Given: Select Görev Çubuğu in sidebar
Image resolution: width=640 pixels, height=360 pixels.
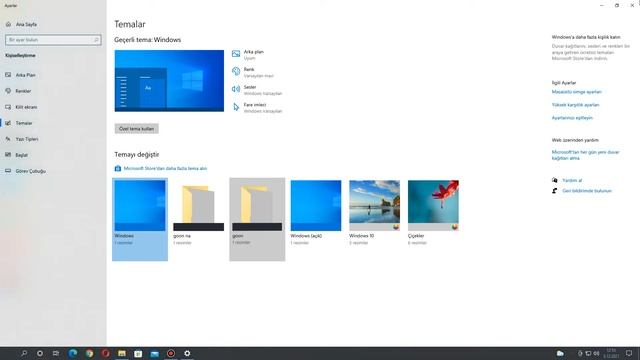Looking at the screenshot, I should click(x=31, y=171).
